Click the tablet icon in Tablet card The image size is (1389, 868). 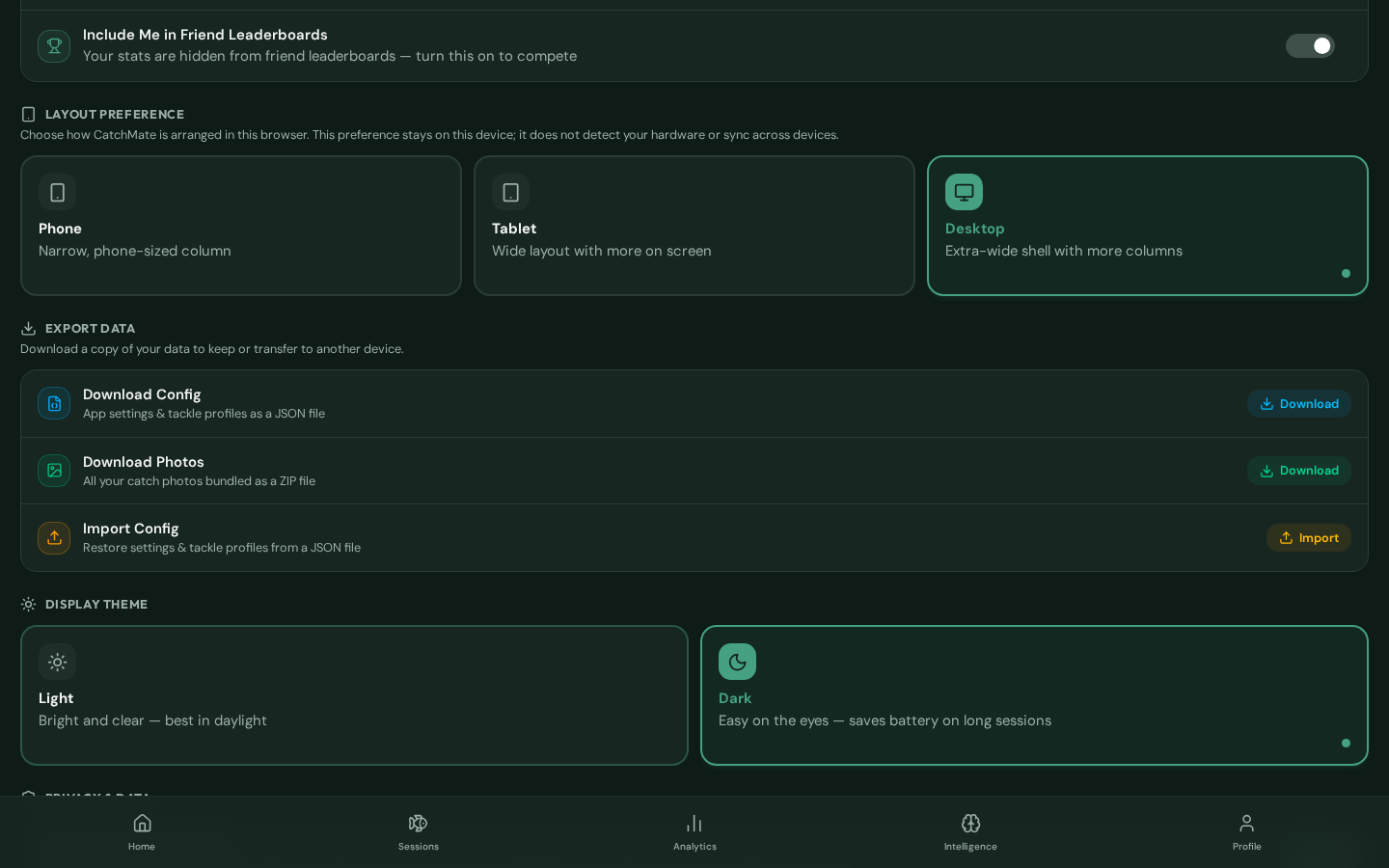click(x=510, y=192)
